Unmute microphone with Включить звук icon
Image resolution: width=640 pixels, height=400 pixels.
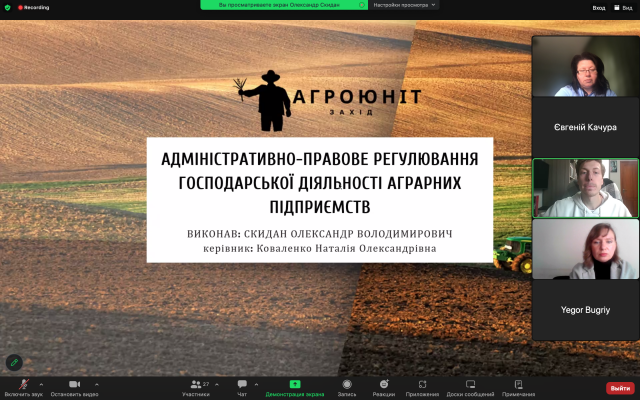[24, 384]
